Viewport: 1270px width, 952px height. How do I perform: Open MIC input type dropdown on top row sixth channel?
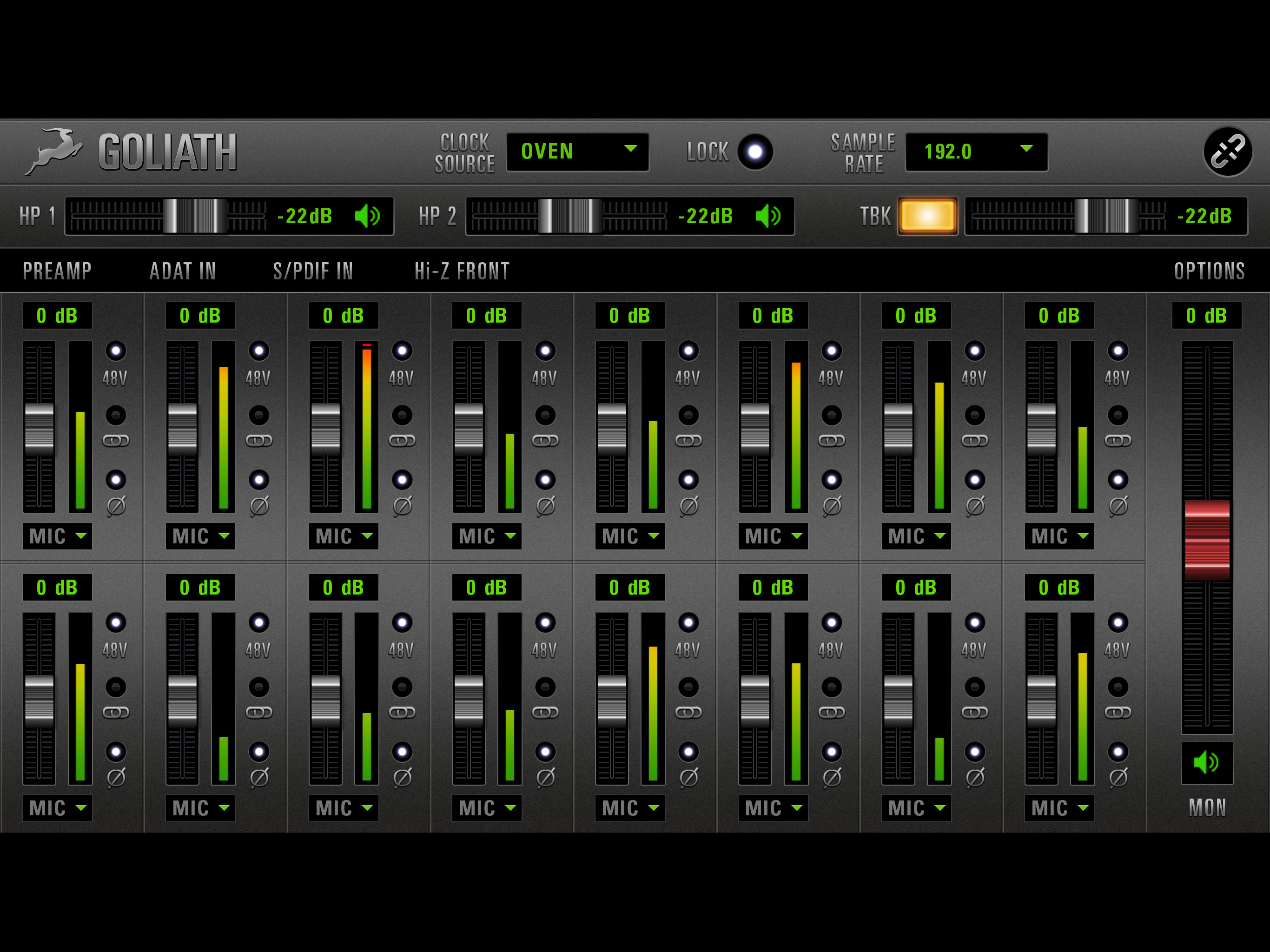(774, 536)
